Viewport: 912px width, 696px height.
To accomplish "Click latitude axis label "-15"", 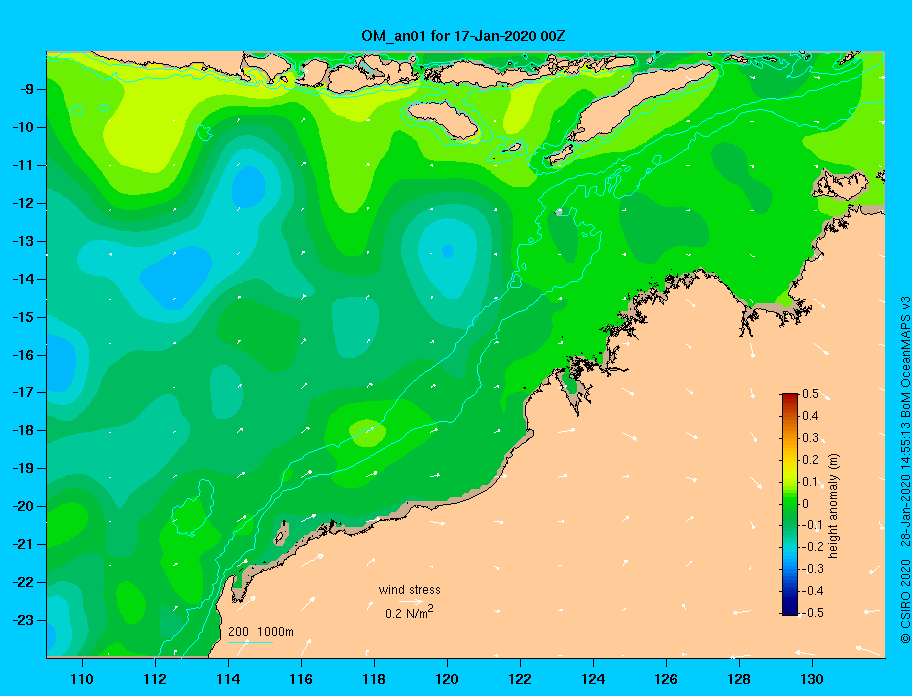I will 22,317.
